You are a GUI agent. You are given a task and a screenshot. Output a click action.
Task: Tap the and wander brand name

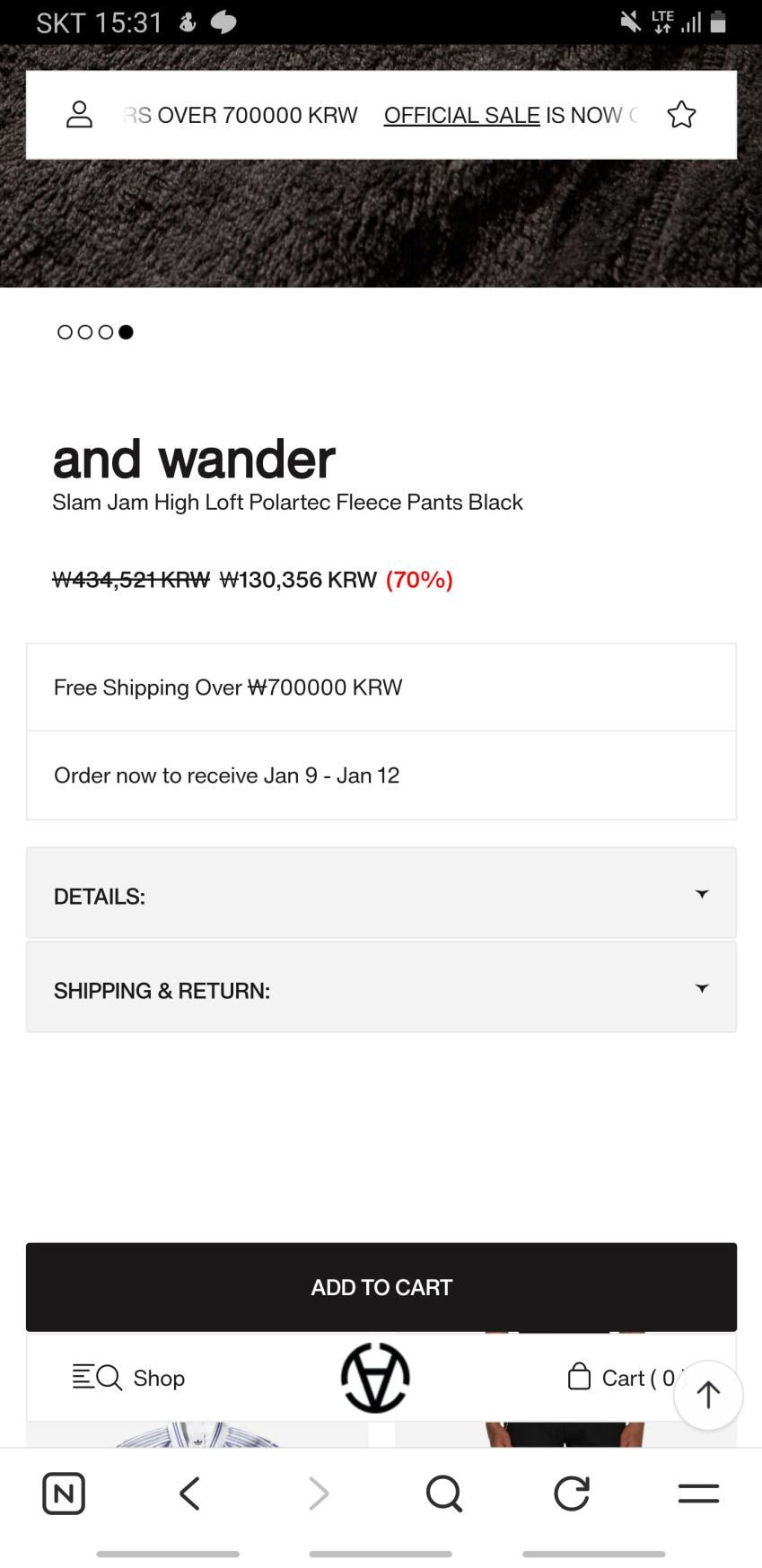tap(194, 460)
